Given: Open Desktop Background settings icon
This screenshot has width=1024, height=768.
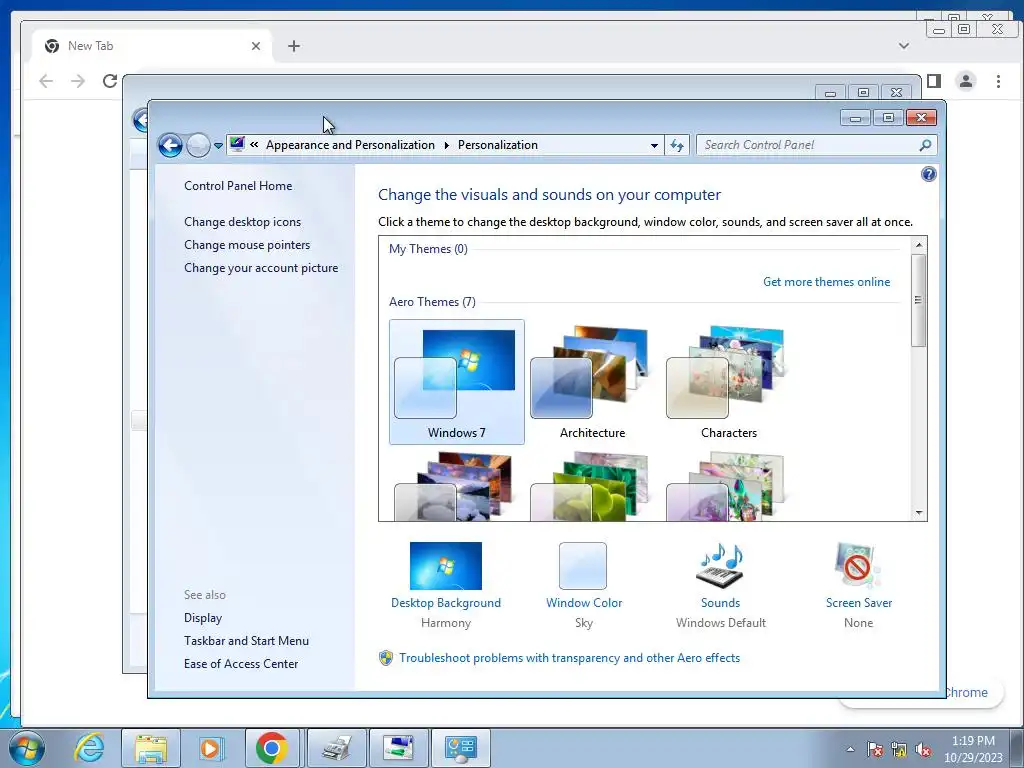Looking at the screenshot, I should (x=446, y=566).
